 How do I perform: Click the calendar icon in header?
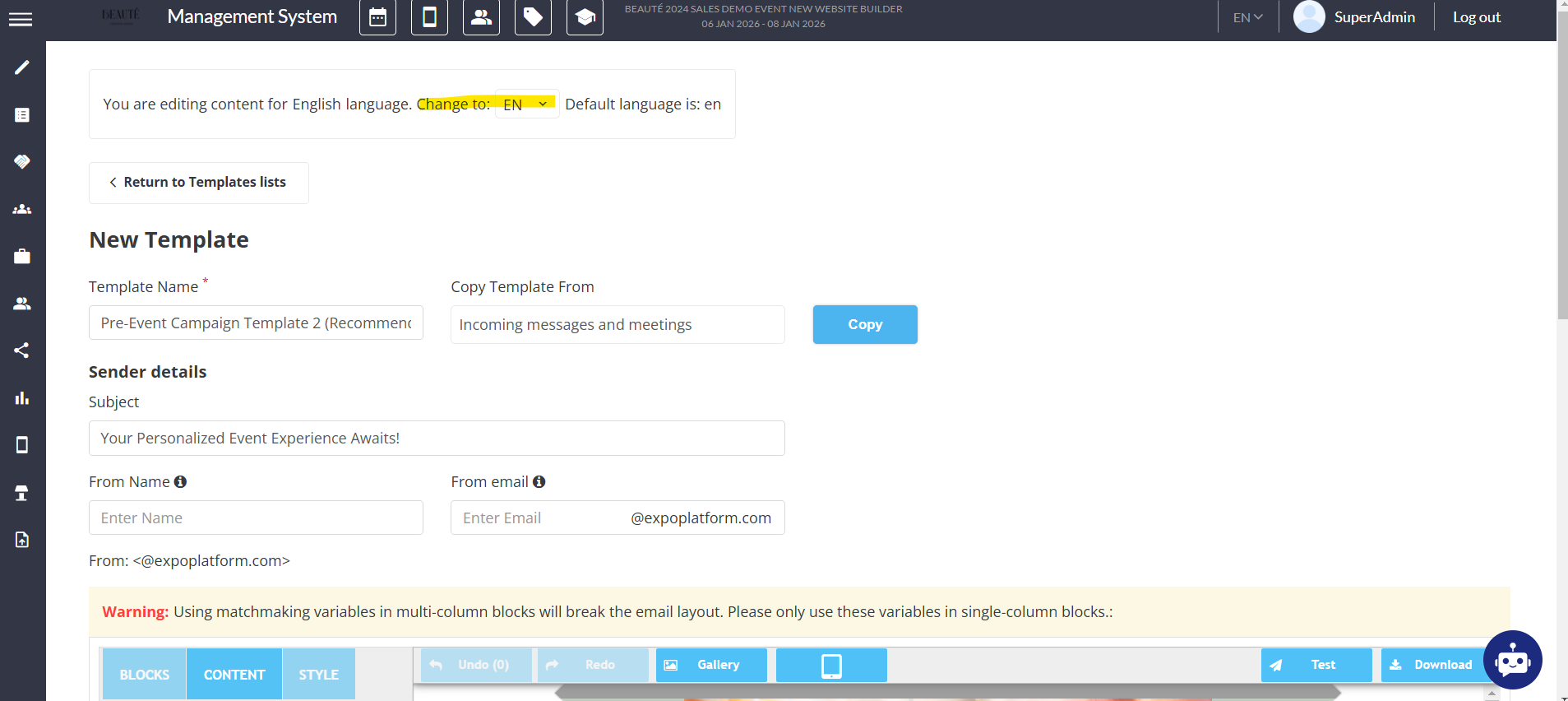pos(377,17)
